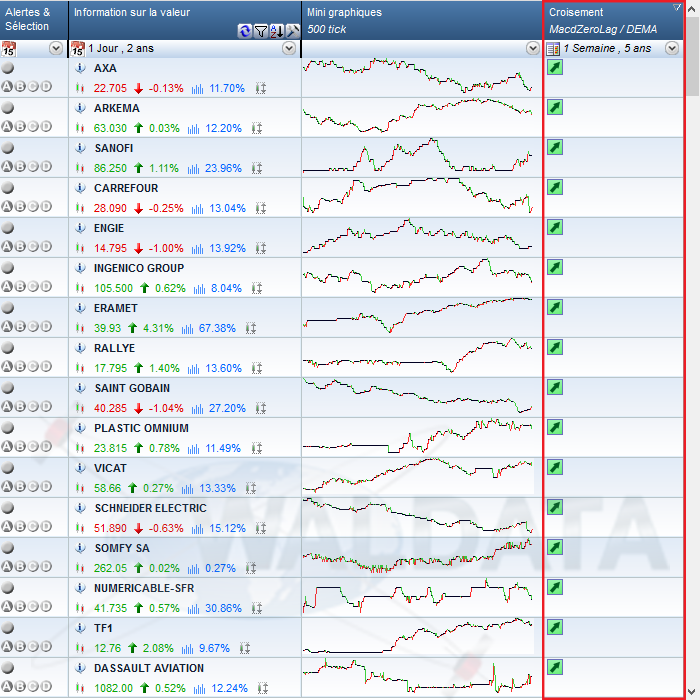
Task: Click the green signal arrow for CARREFOUR
Action: click(x=555, y=187)
